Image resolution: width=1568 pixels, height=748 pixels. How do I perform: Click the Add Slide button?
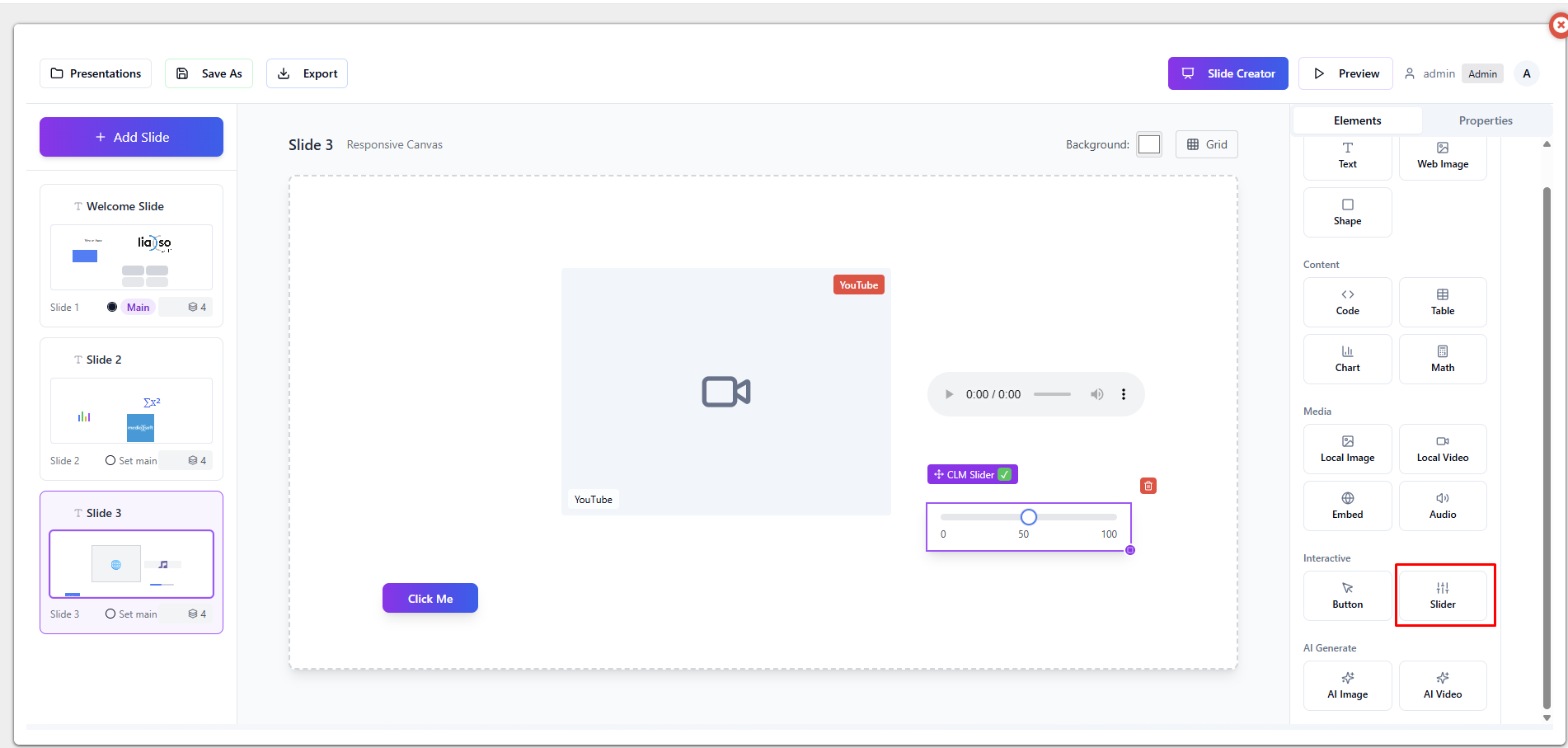tap(131, 137)
